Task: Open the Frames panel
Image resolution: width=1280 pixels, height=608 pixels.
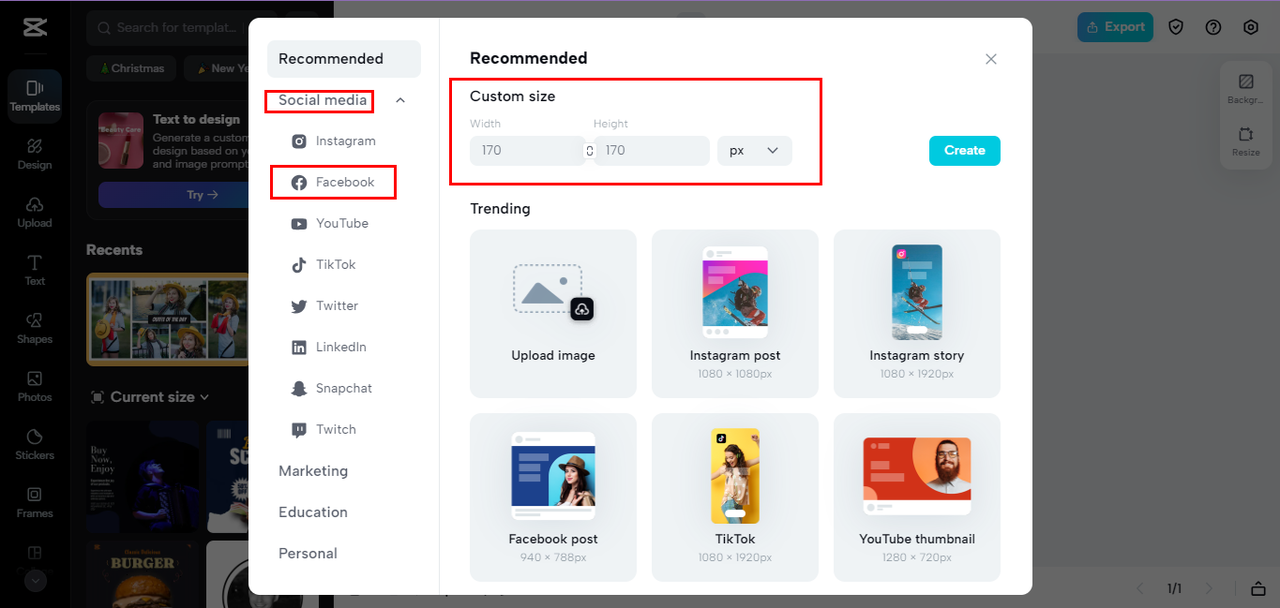Action: pos(35,502)
